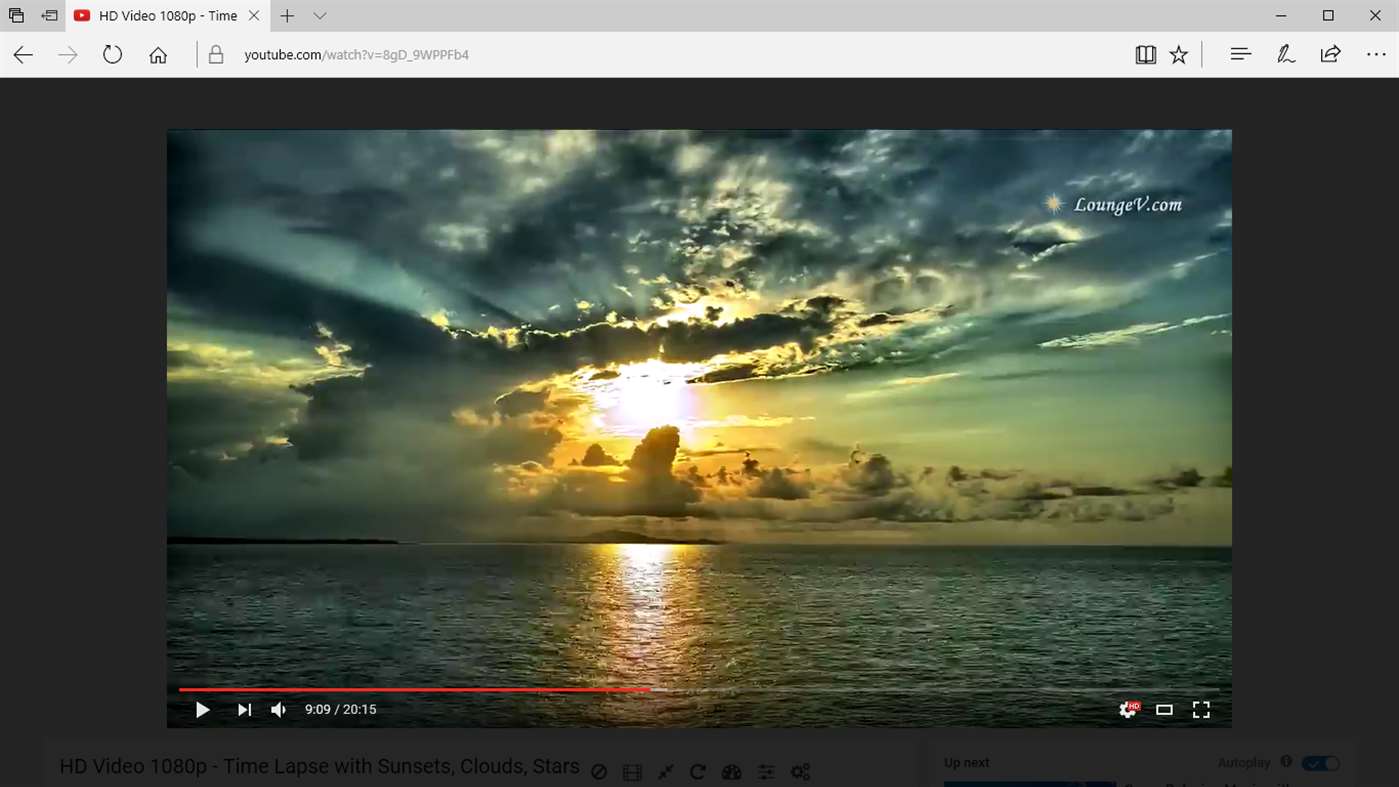Click the filter sliders extension icon
Image resolution: width=1399 pixels, height=787 pixels.
[766, 772]
